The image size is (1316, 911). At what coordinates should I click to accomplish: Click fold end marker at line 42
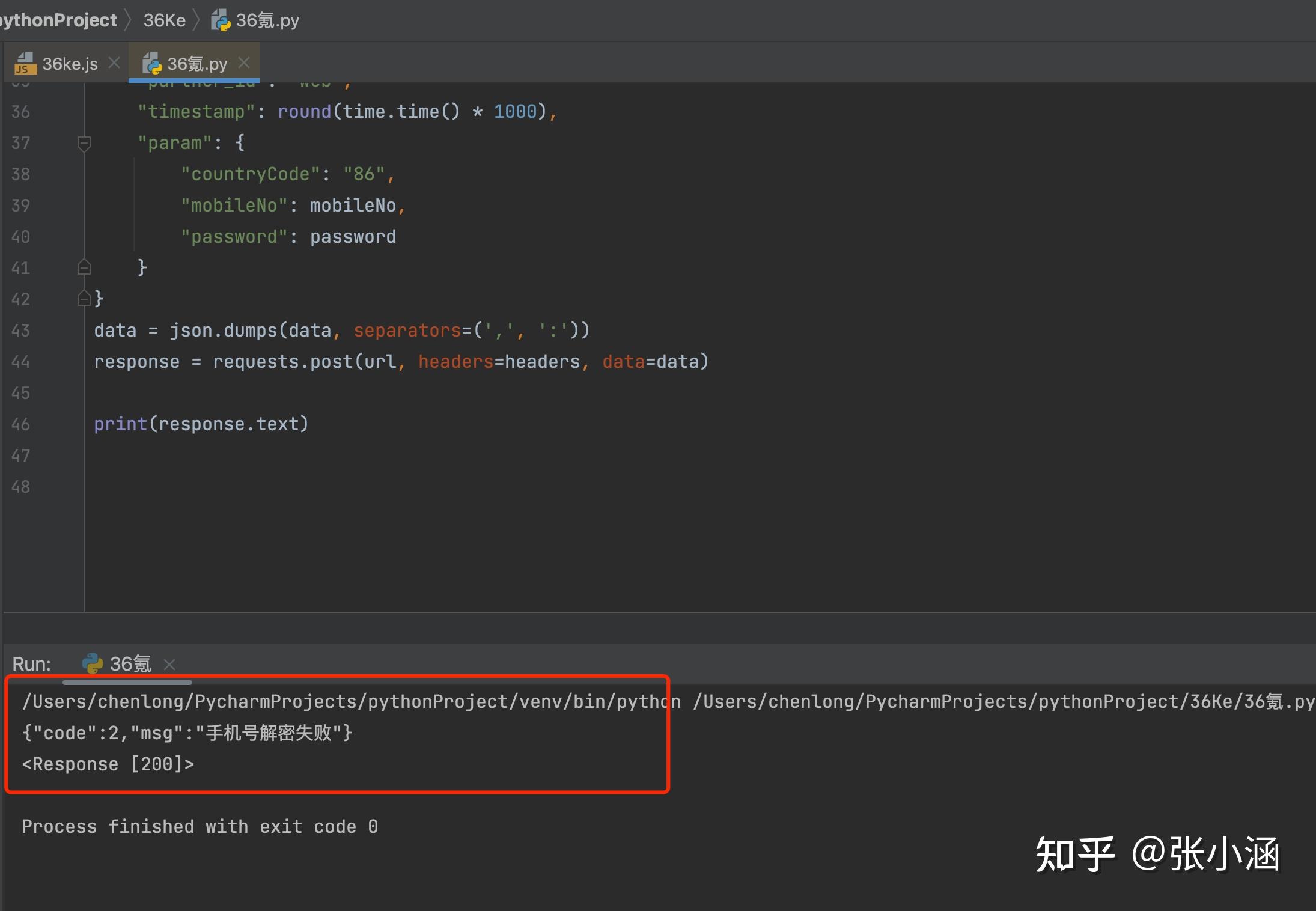(84, 299)
